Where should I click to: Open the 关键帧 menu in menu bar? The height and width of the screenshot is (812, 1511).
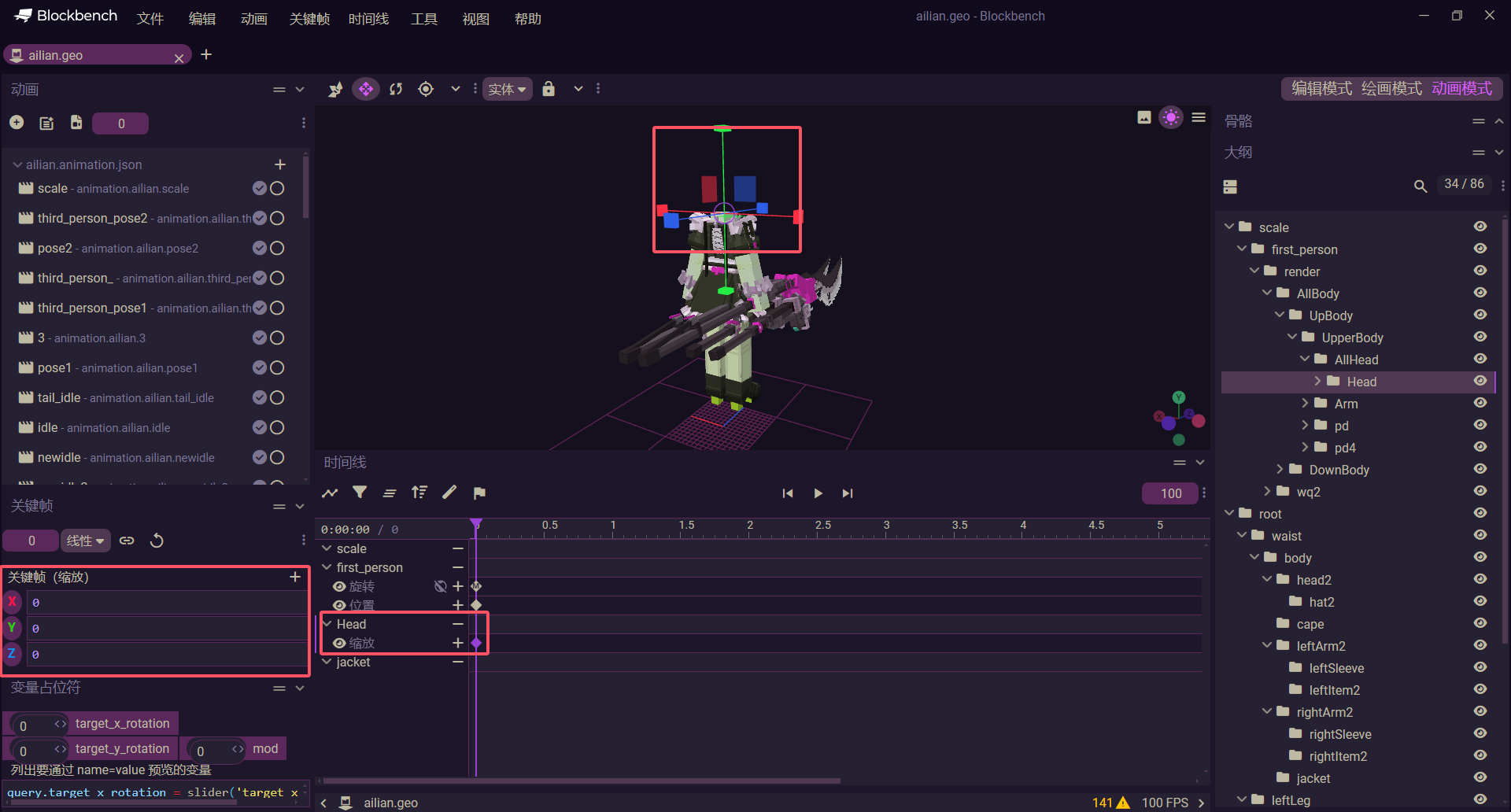pyautogui.click(x=309, y=18)
